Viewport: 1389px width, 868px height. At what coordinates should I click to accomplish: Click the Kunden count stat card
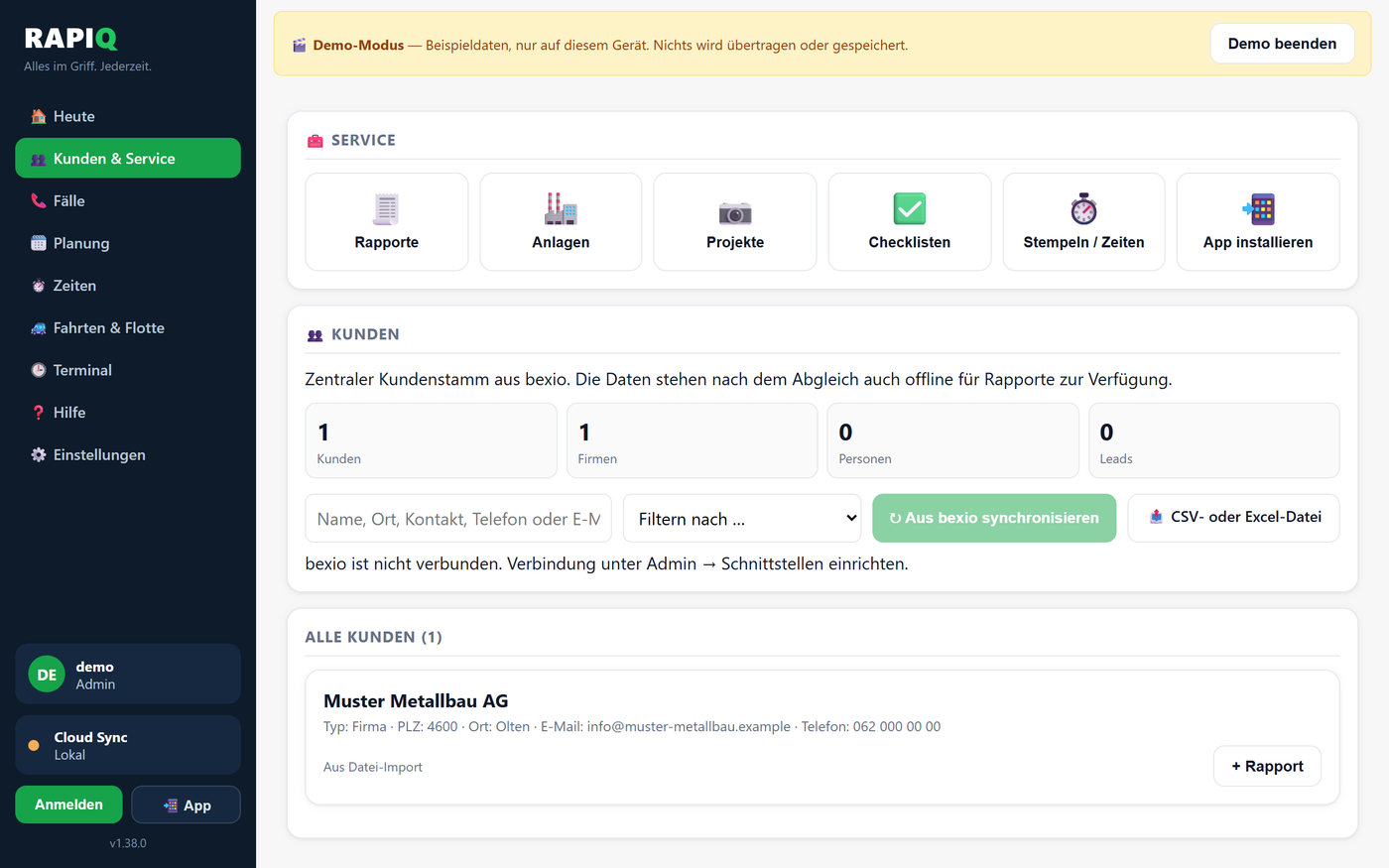431,440
